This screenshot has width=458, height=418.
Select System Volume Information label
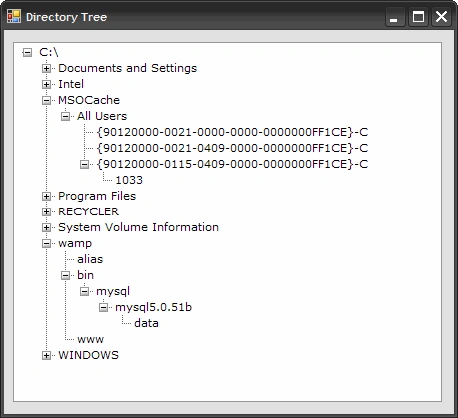[138, 227]
